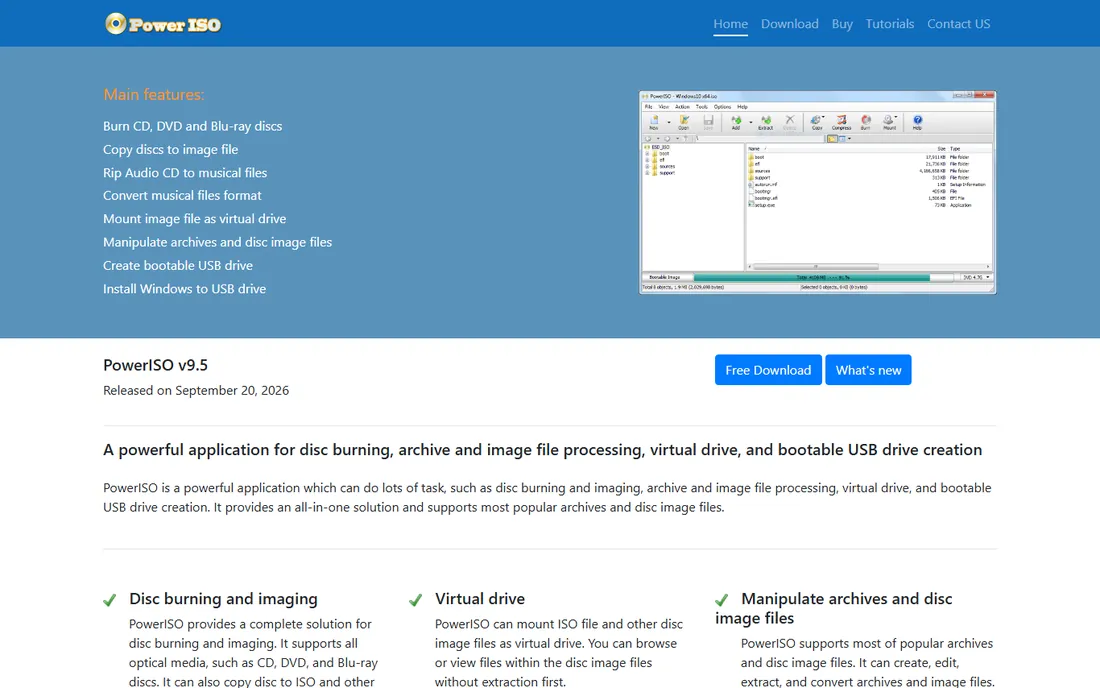Click the Burn icon in the screenshot toolbar
The image size is (1100, 688).
866,122
